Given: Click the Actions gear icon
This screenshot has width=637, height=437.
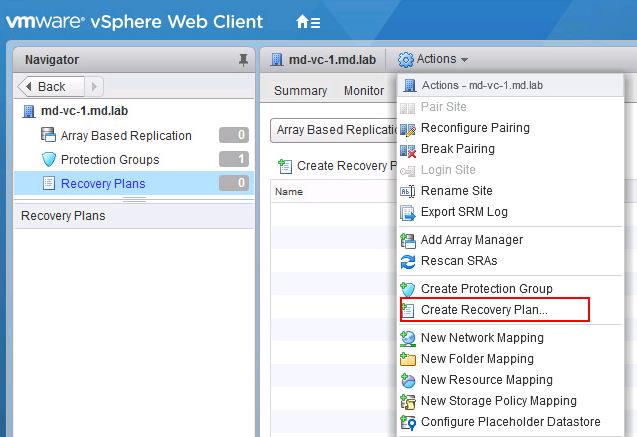Looking at the screenshot, I should [405, 60].
